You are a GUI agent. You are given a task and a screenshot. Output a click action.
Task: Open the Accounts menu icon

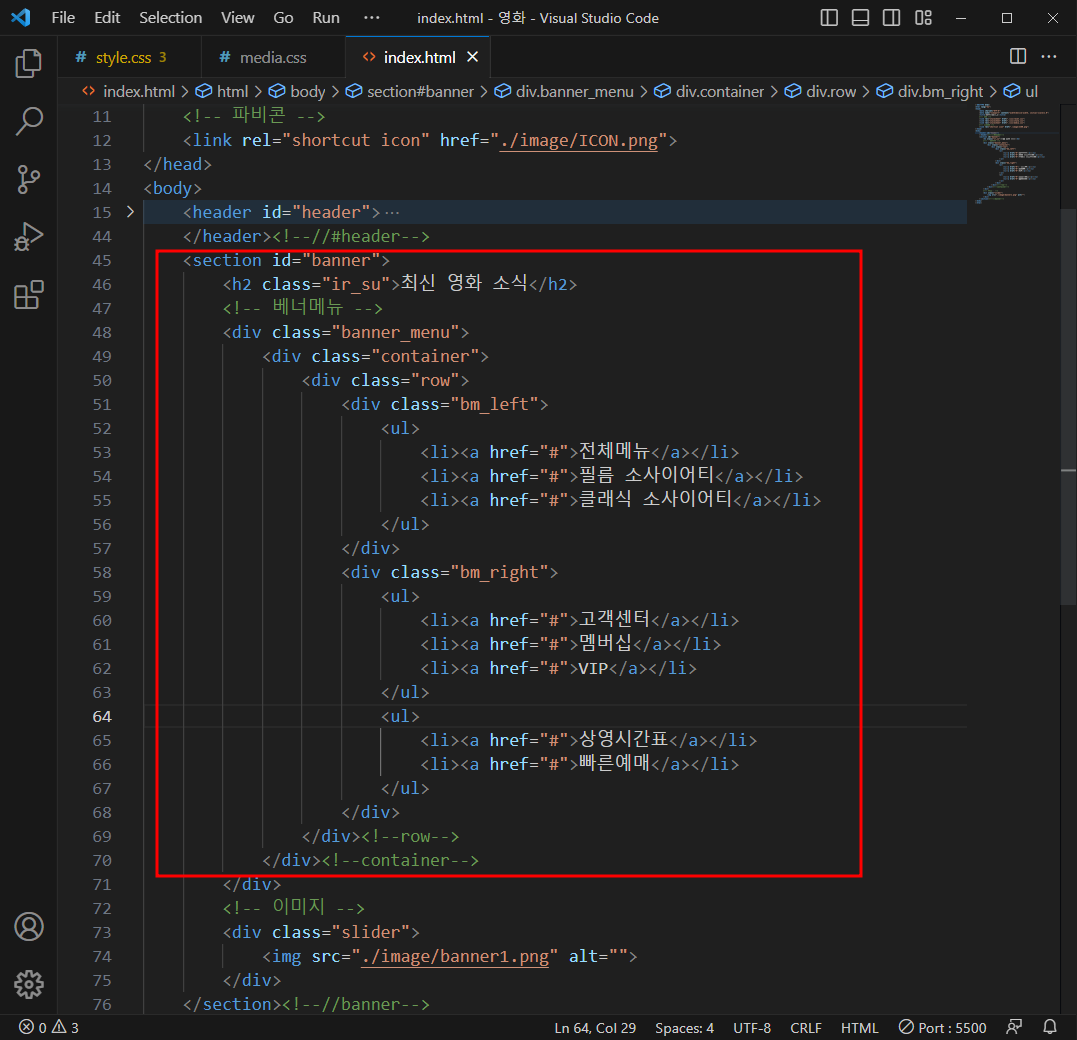click(x=28, y=927)
